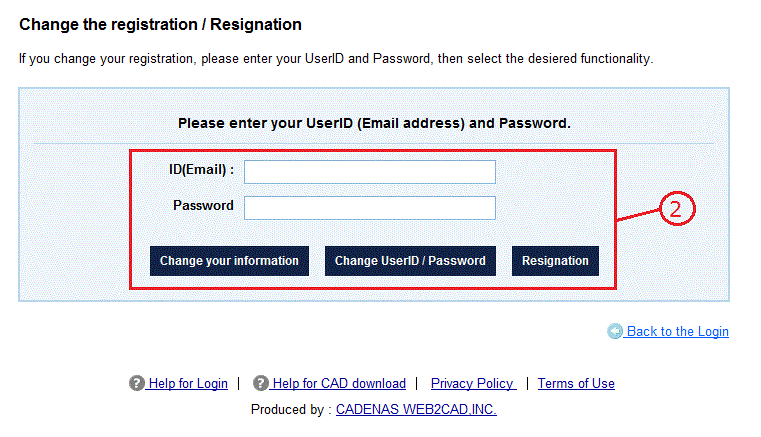Screen dimensions: 761x437
Task: Open the Help for CAD download link
Action: (339, 383)
